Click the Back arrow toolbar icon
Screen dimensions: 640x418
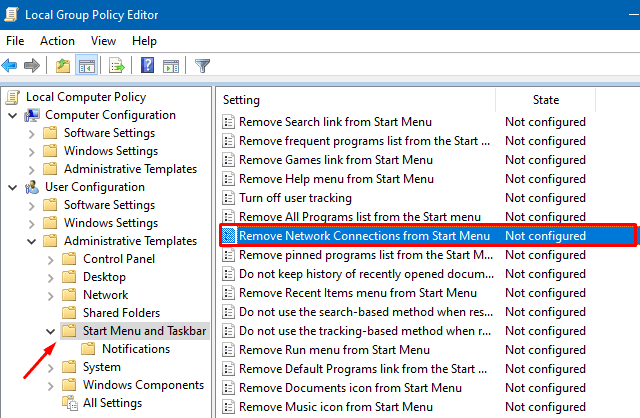[10, 66]
